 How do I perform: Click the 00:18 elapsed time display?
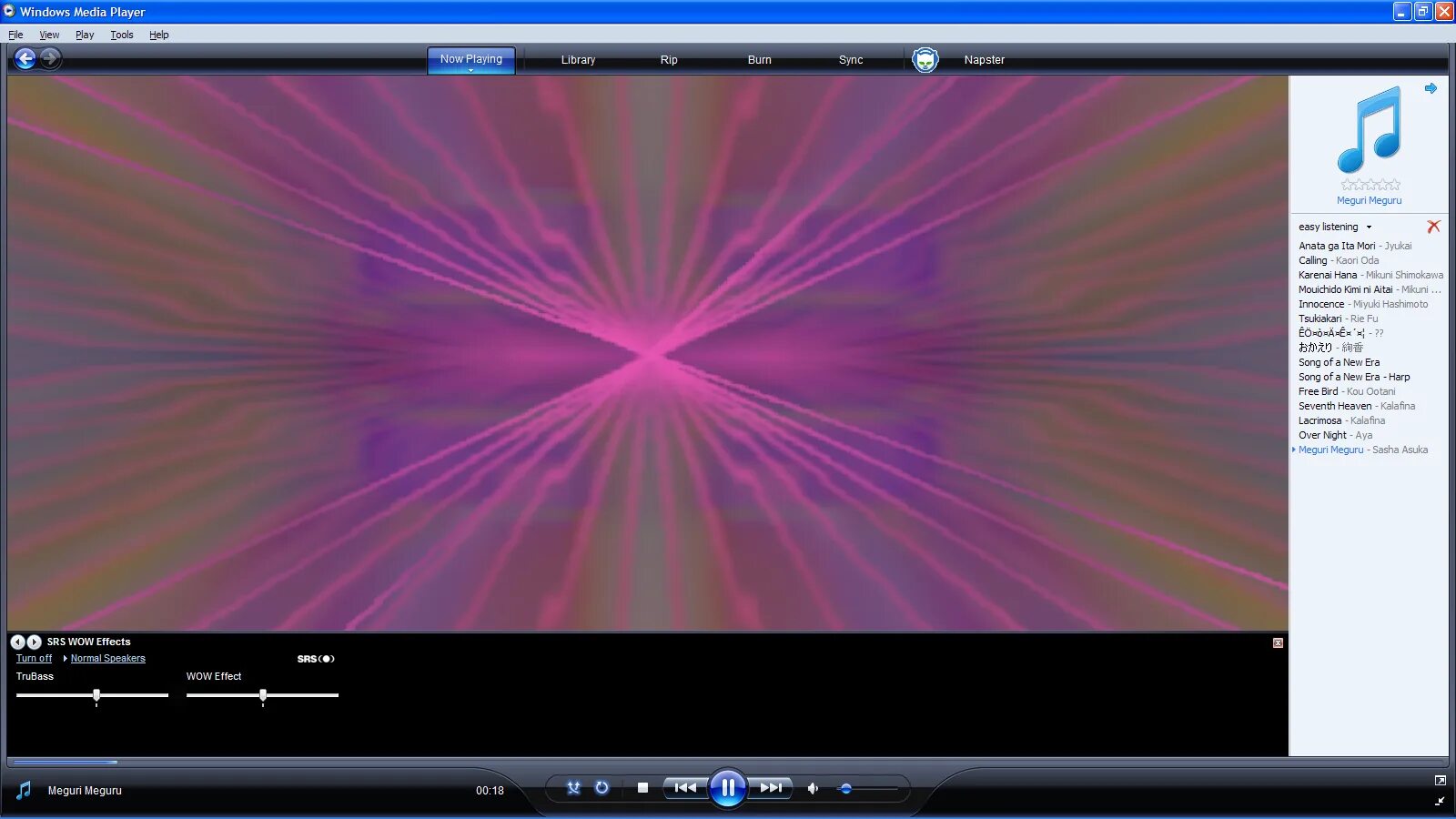click(x=490, y=791)
